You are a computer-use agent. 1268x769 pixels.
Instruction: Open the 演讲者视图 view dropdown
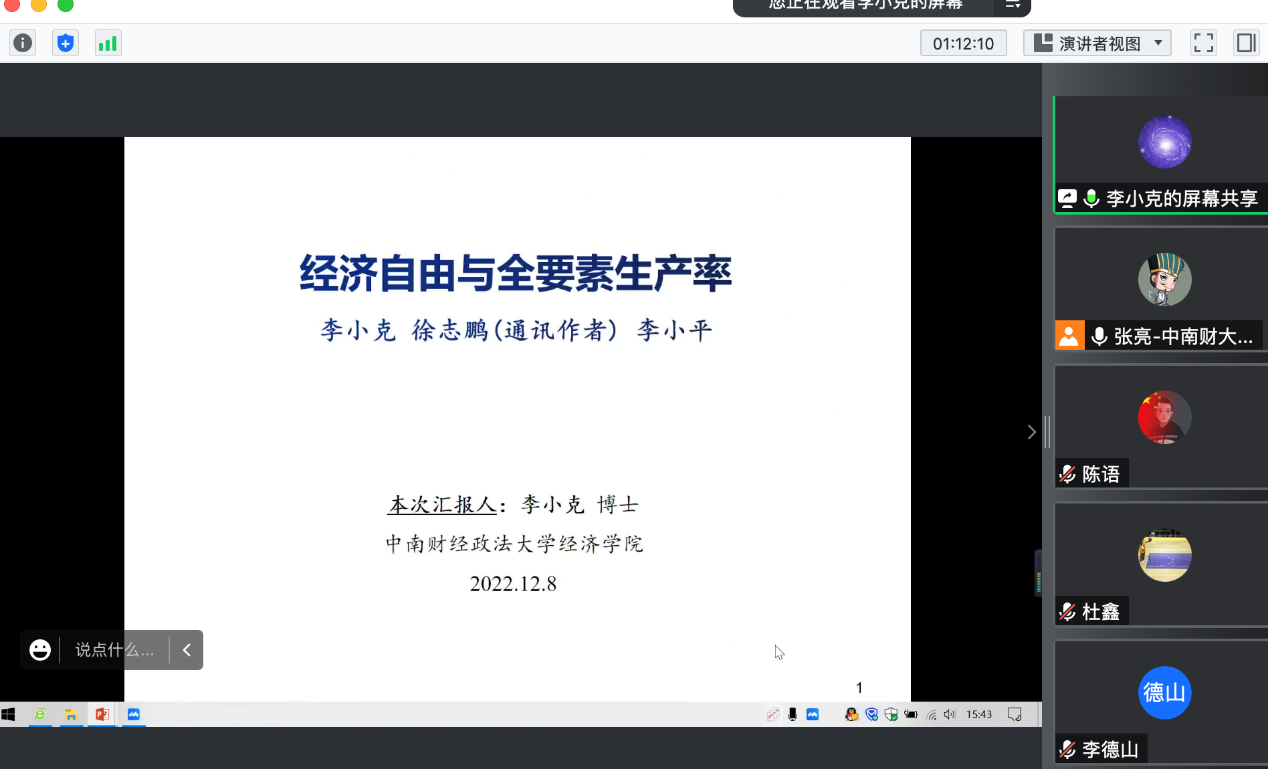point(1097,43)
